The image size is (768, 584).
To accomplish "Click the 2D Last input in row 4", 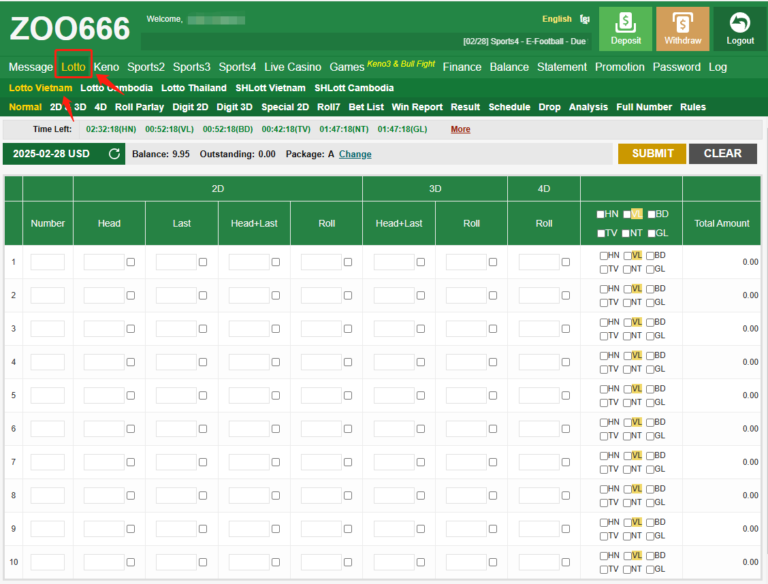I will click(x=176, y=362).
